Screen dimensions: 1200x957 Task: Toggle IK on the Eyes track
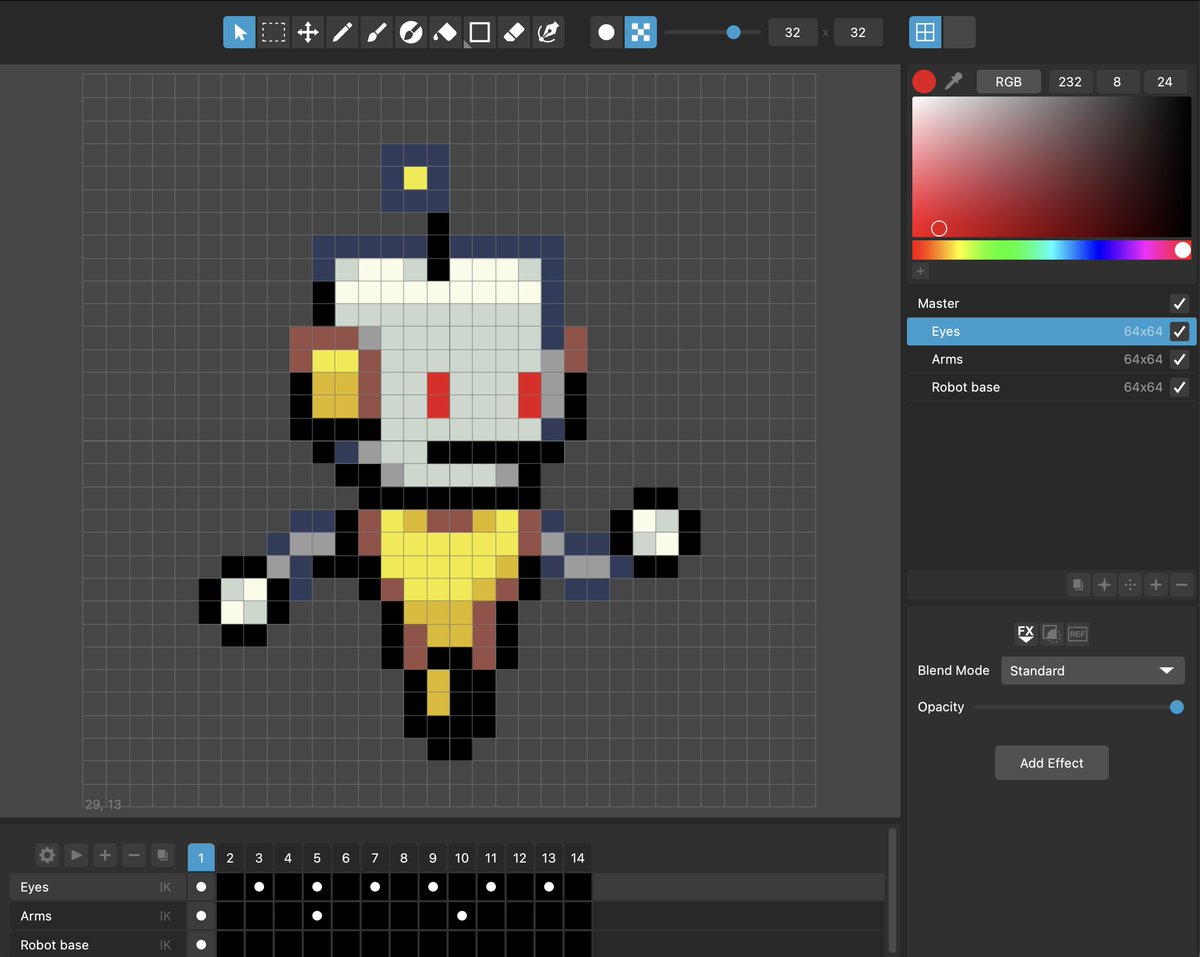[x=166, y=887]
